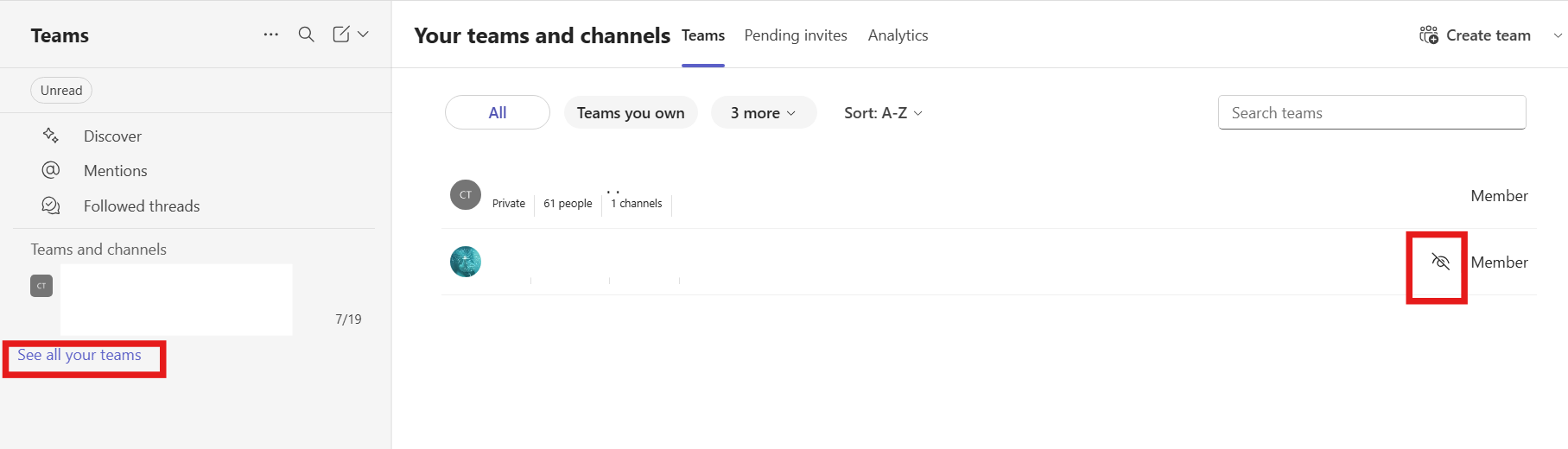Click the Private label on the CT team
This screenshot has height=449, width=1568.
pyautogui.click(x=509, y=204)
